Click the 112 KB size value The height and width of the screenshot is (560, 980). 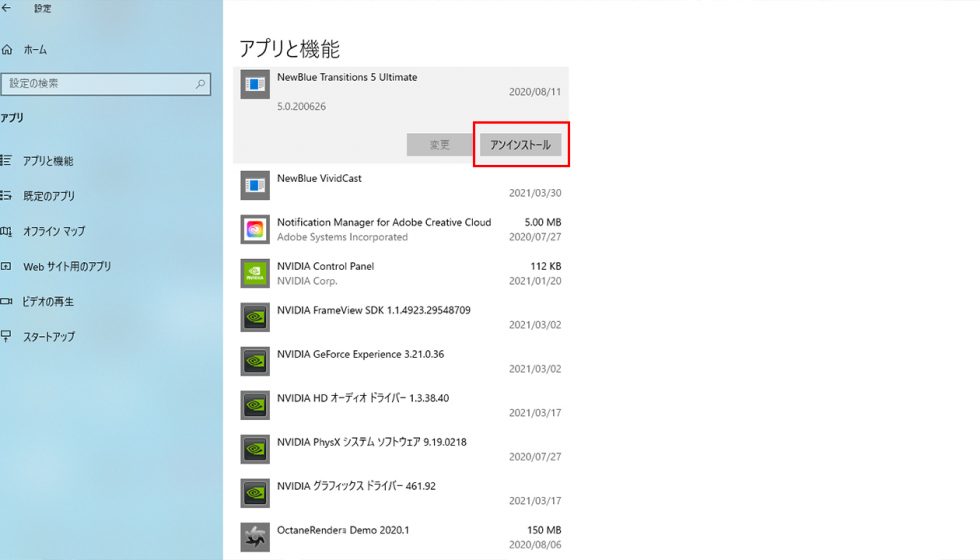point(546,266)
